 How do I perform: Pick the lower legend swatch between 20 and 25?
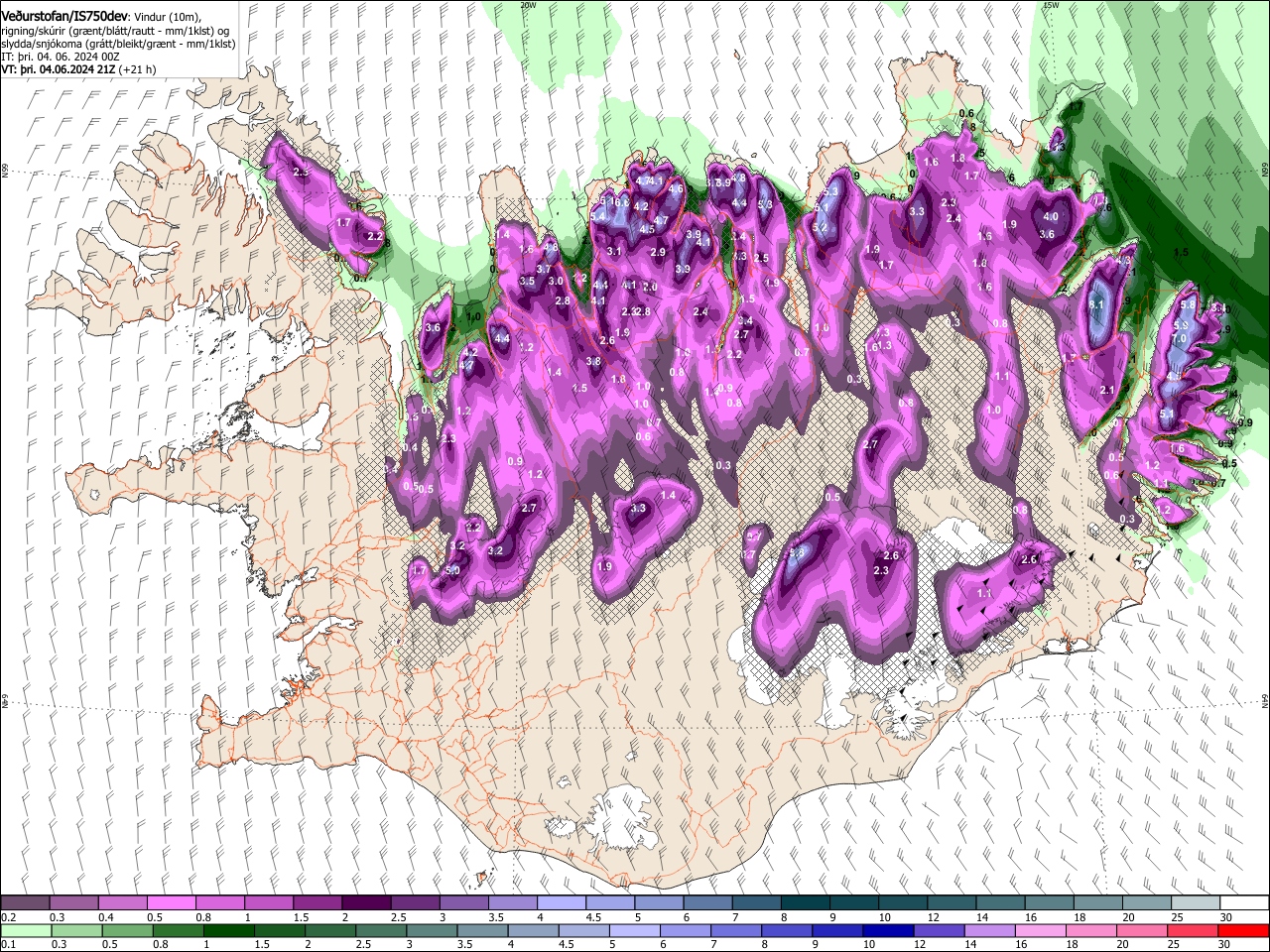(1142, 930)
